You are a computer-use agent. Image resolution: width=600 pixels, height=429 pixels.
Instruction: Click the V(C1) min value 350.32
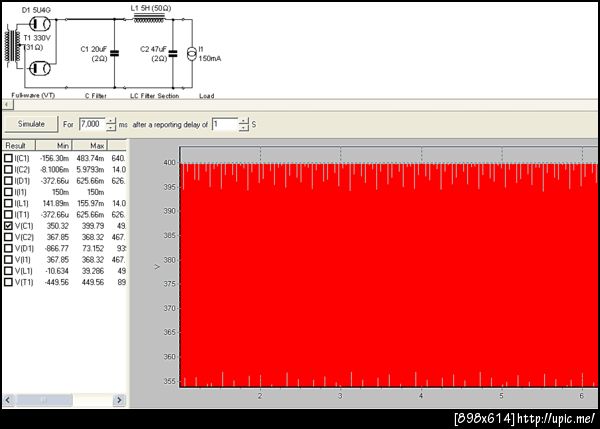pos(57,226)
